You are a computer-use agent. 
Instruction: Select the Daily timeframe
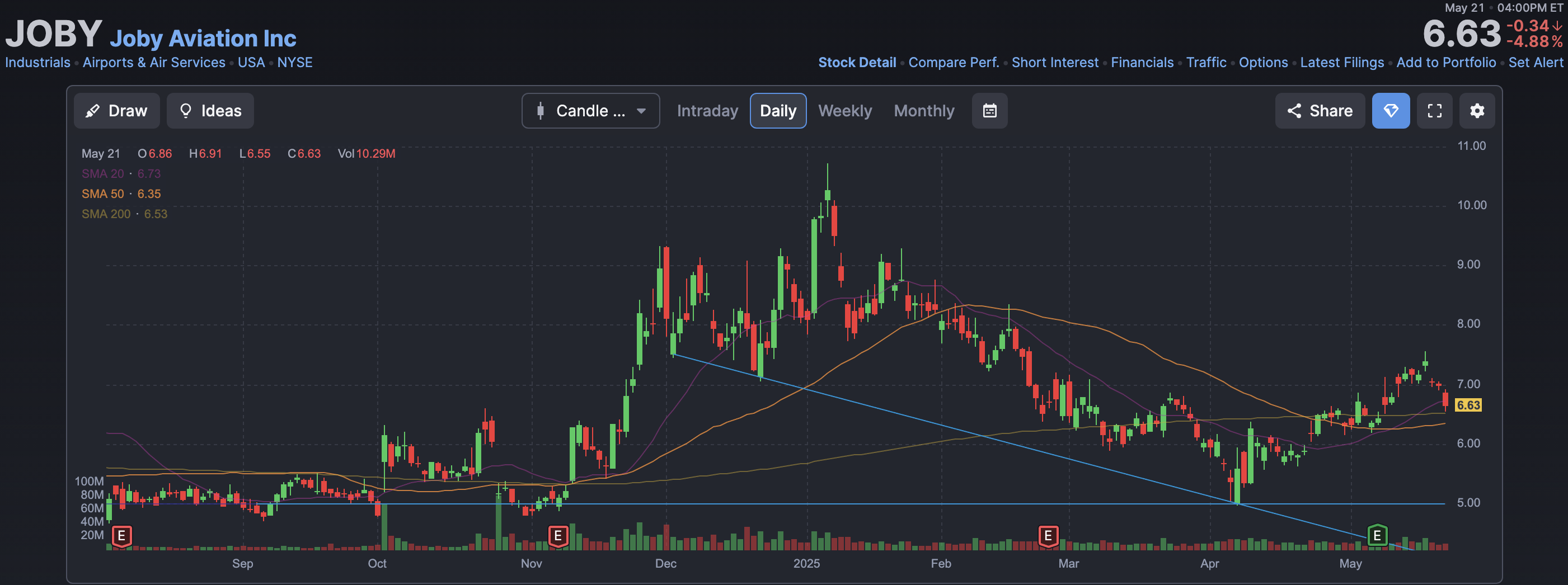[778, 111]
